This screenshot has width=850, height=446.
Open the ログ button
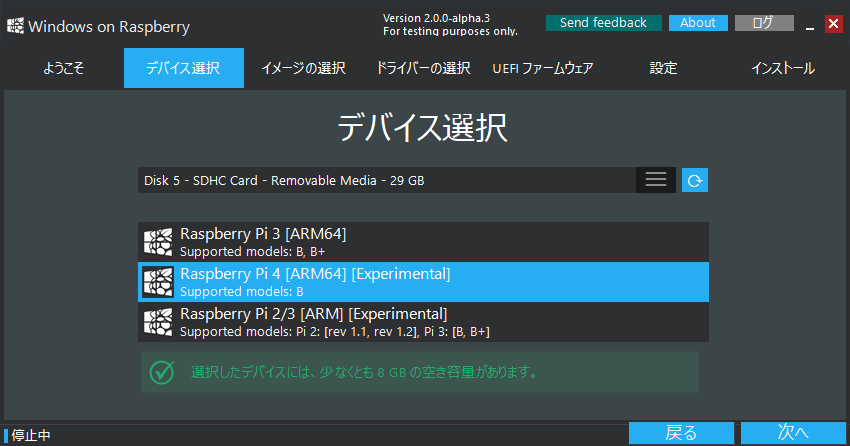[x=764, y=23]
